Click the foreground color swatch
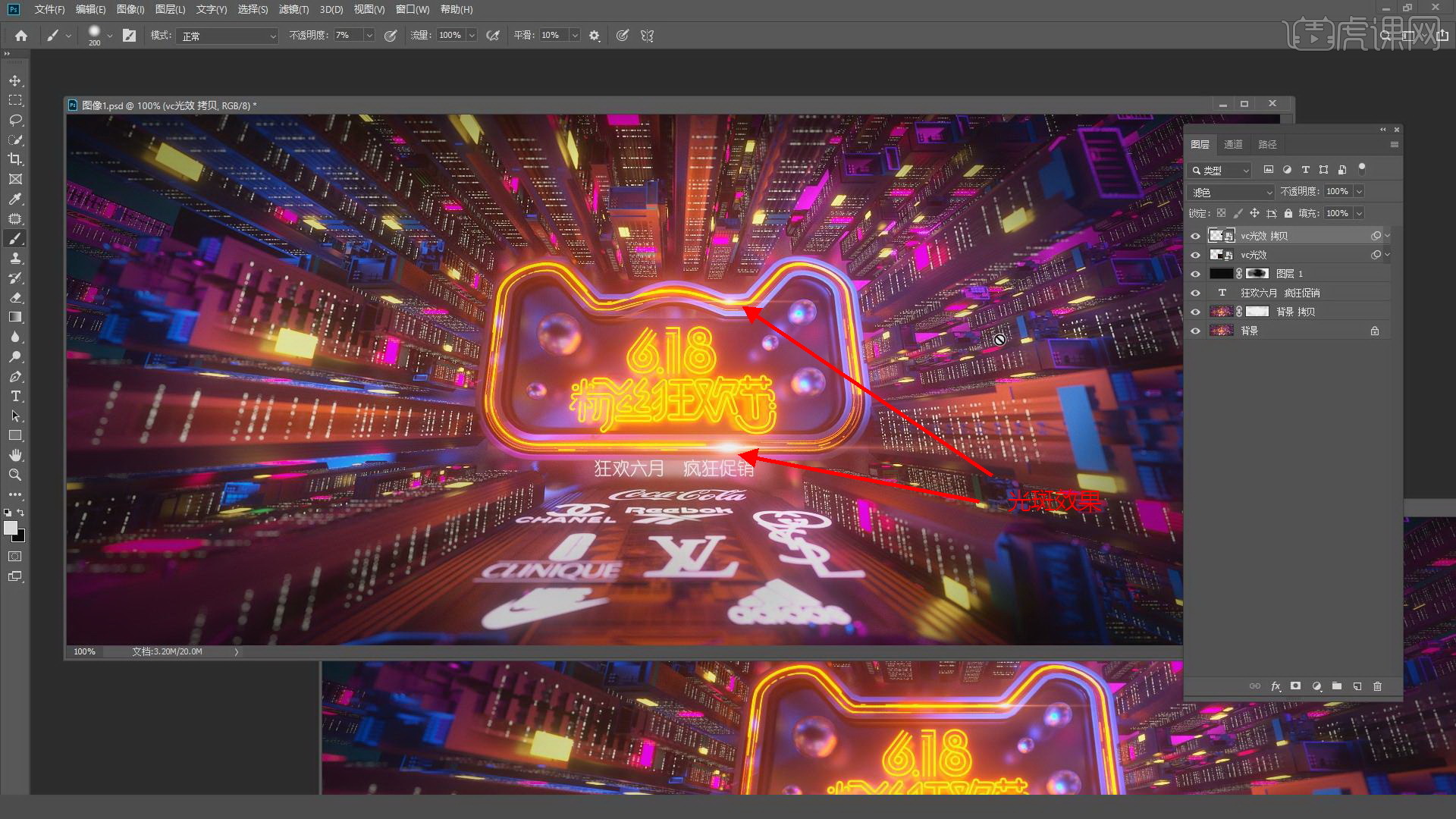Viewport: 1456px width, 819px height. (11, 528)
